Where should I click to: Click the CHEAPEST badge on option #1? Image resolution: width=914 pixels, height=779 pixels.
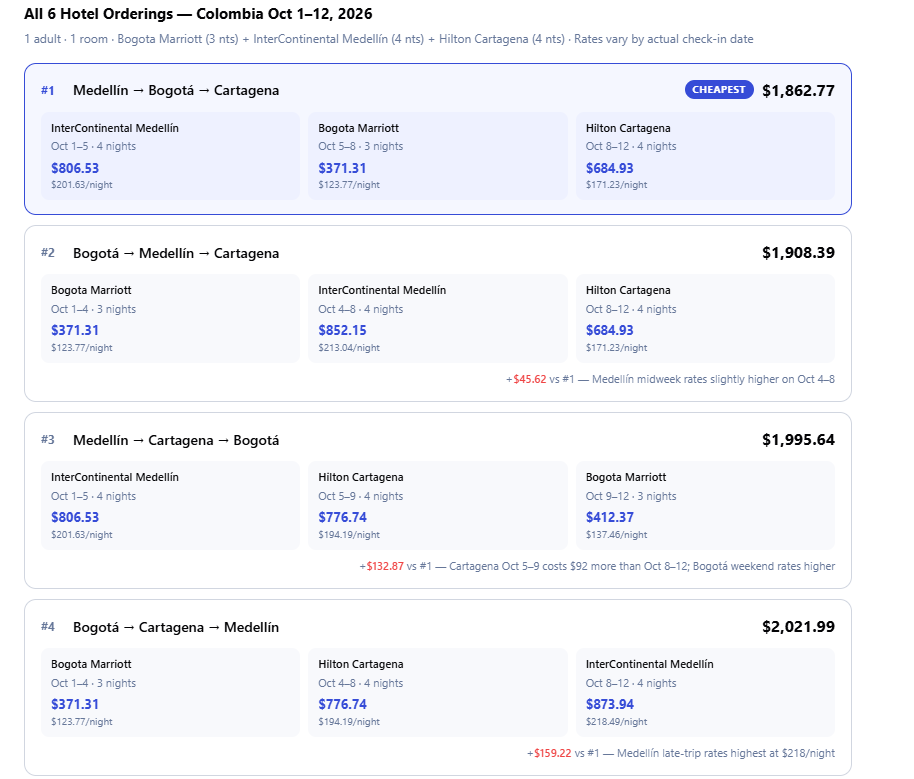(x=719, y=90)
